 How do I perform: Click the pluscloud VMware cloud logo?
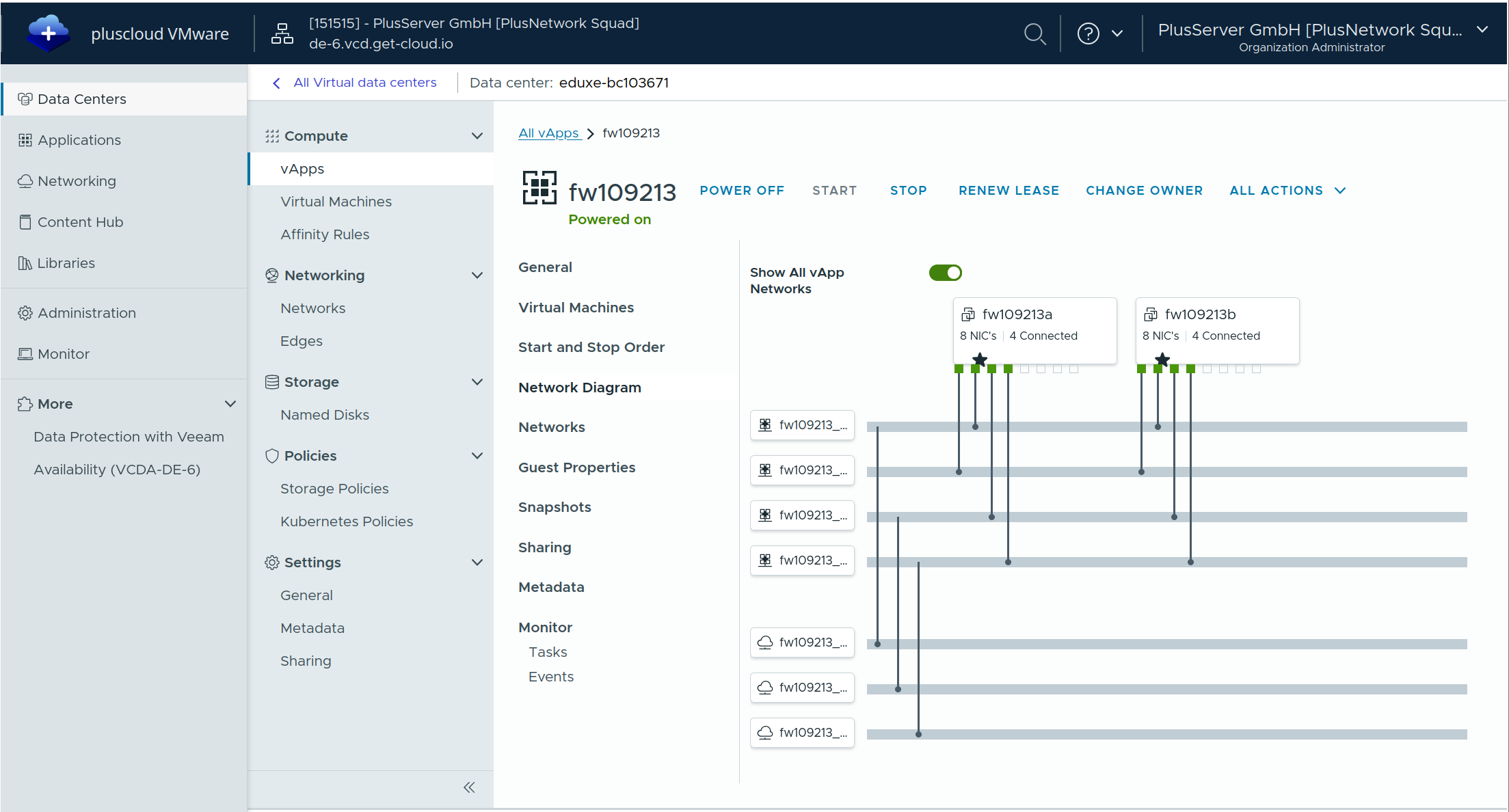tap(48, 33)
